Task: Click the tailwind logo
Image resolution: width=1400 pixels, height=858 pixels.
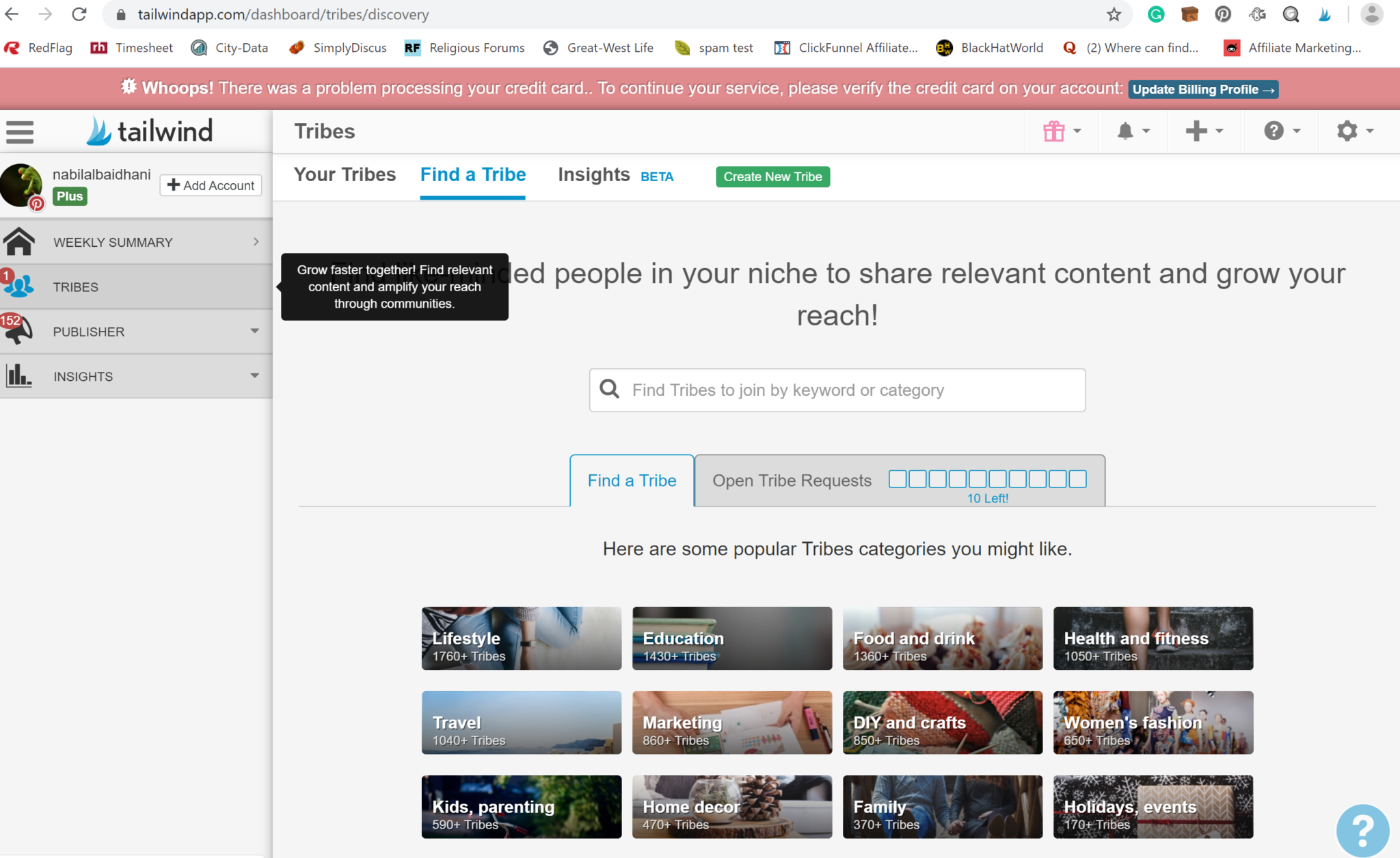Action: (x=150, y=131)
